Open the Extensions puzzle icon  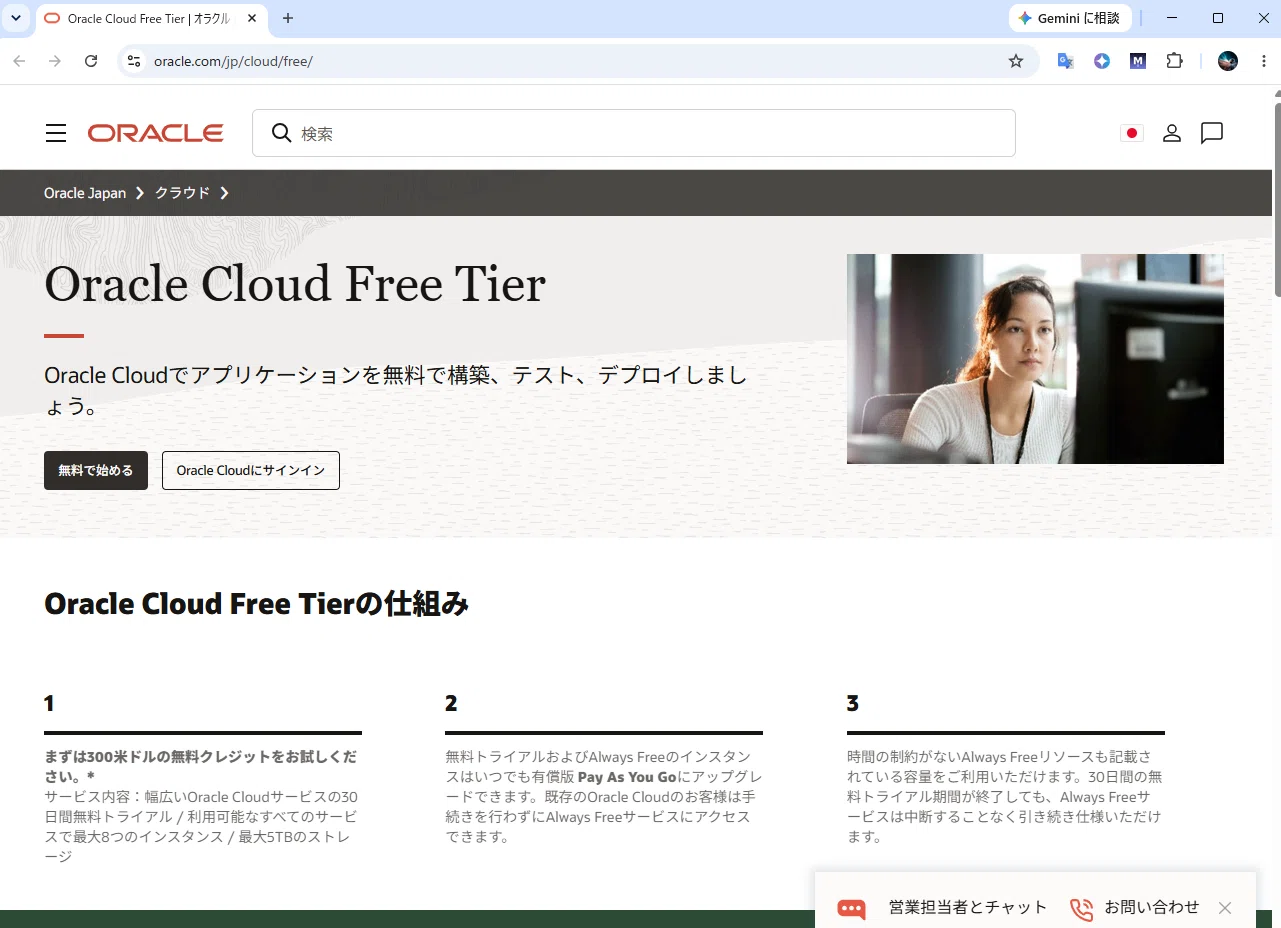(x=1175, y=61)
